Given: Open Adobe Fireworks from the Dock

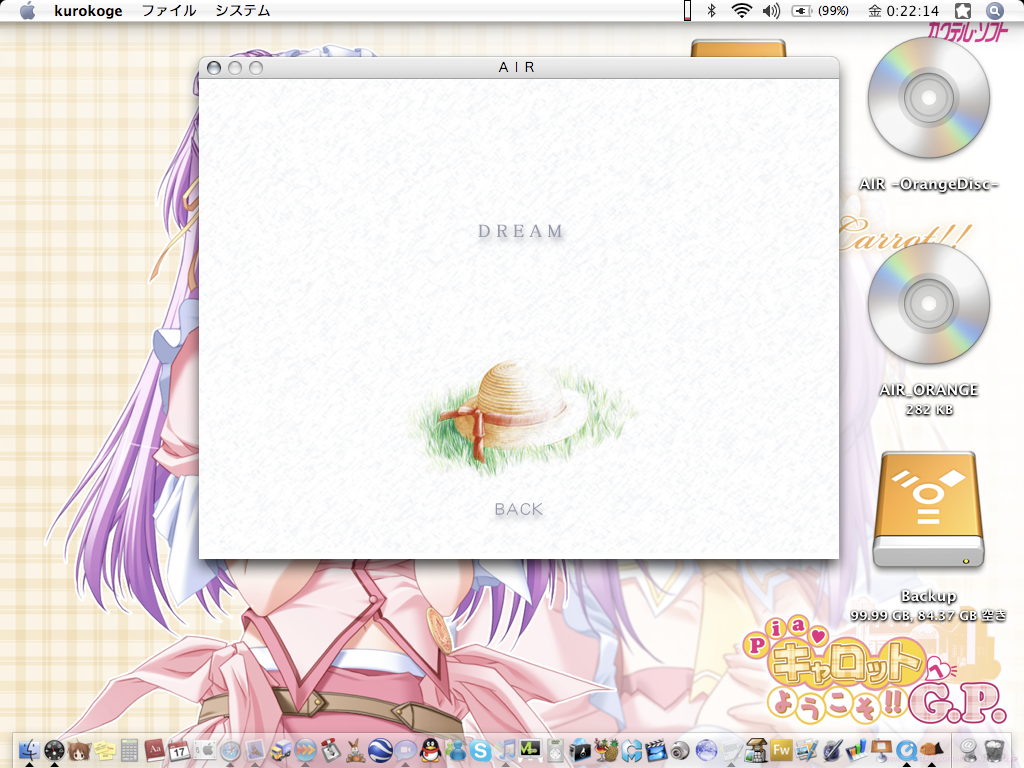Looking at the screenshot, I should [781, 750].
